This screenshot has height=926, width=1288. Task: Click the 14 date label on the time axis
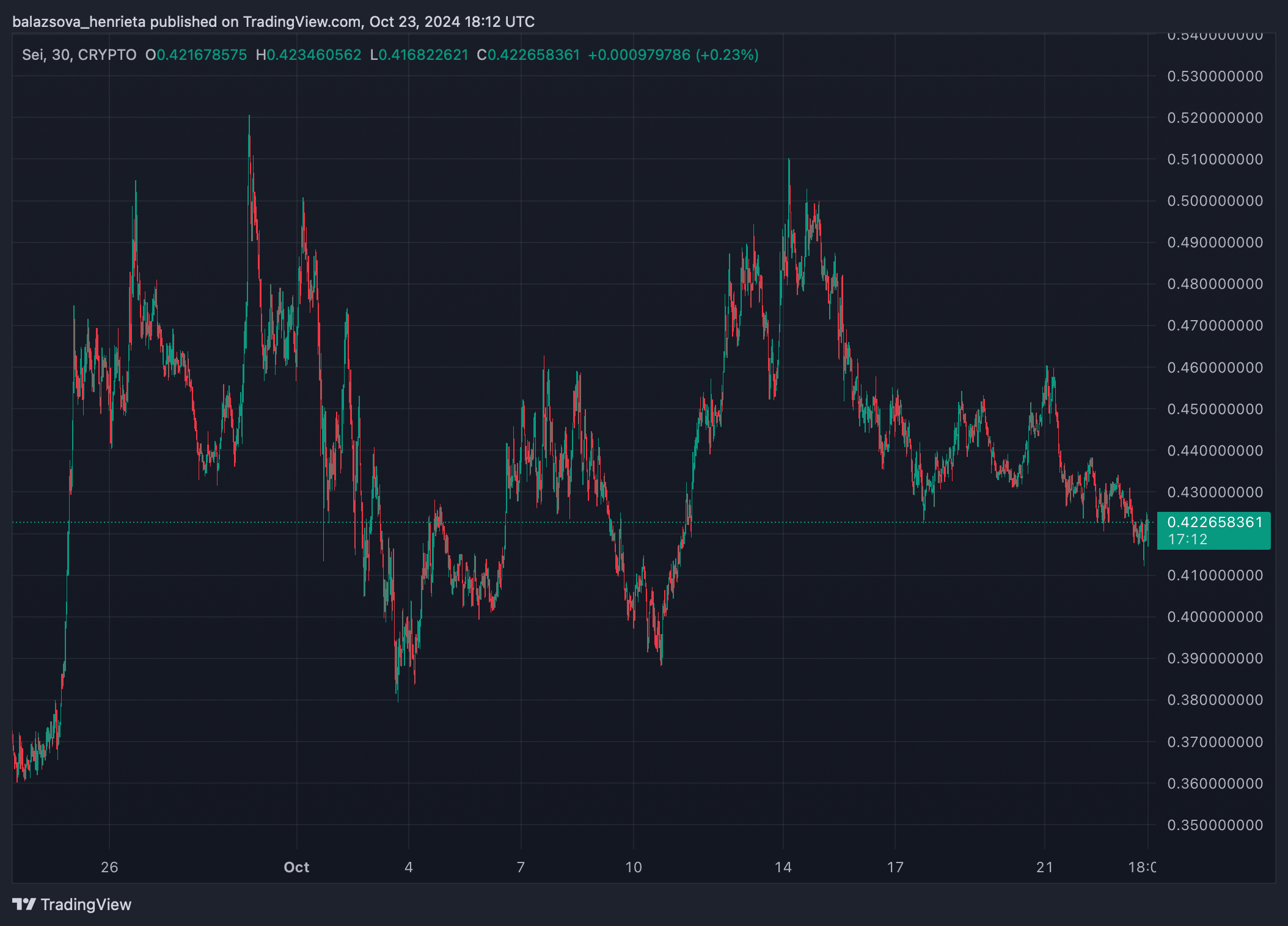tap(783, 867)
